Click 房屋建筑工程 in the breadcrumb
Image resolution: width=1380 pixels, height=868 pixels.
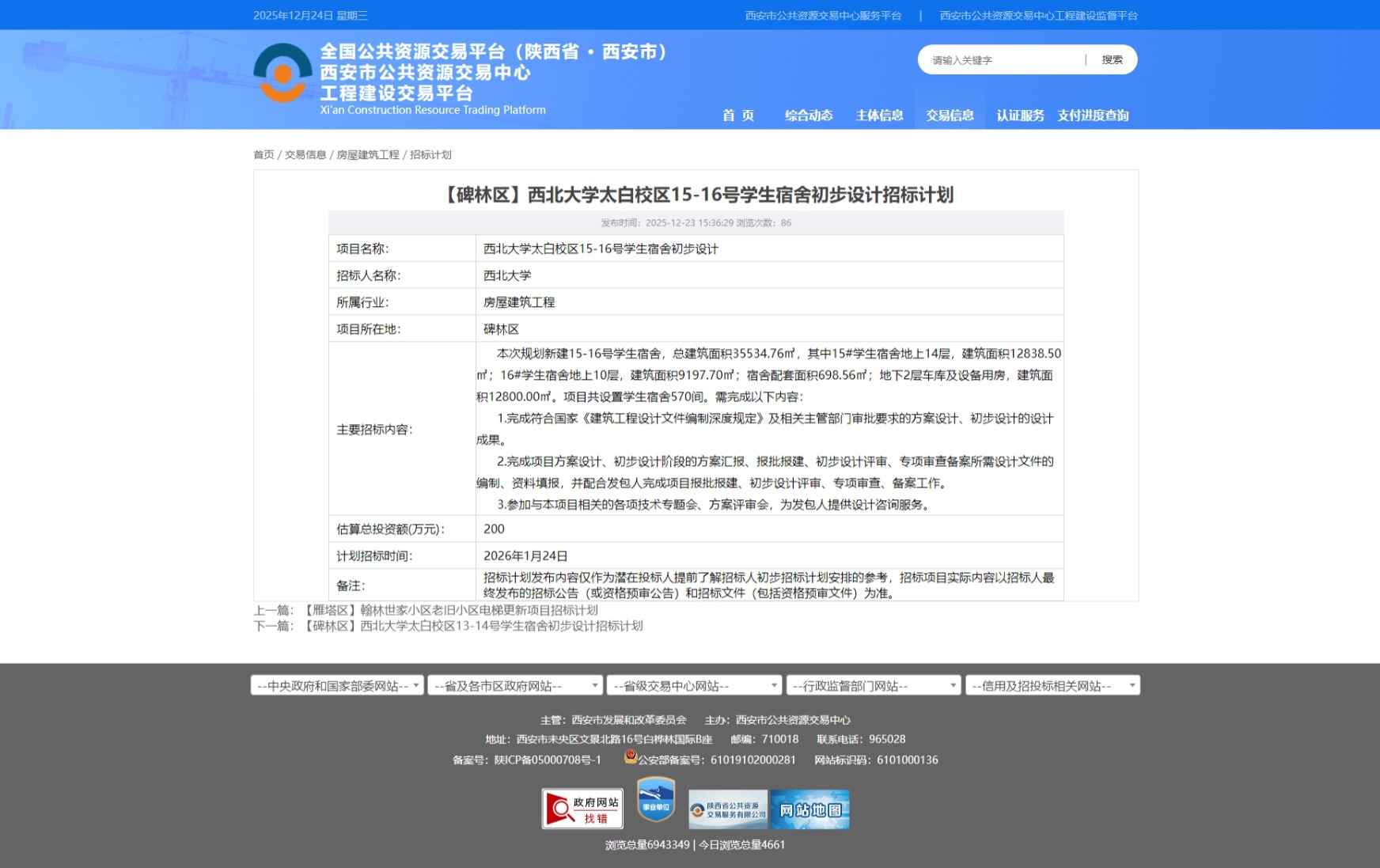pos(368,155)
